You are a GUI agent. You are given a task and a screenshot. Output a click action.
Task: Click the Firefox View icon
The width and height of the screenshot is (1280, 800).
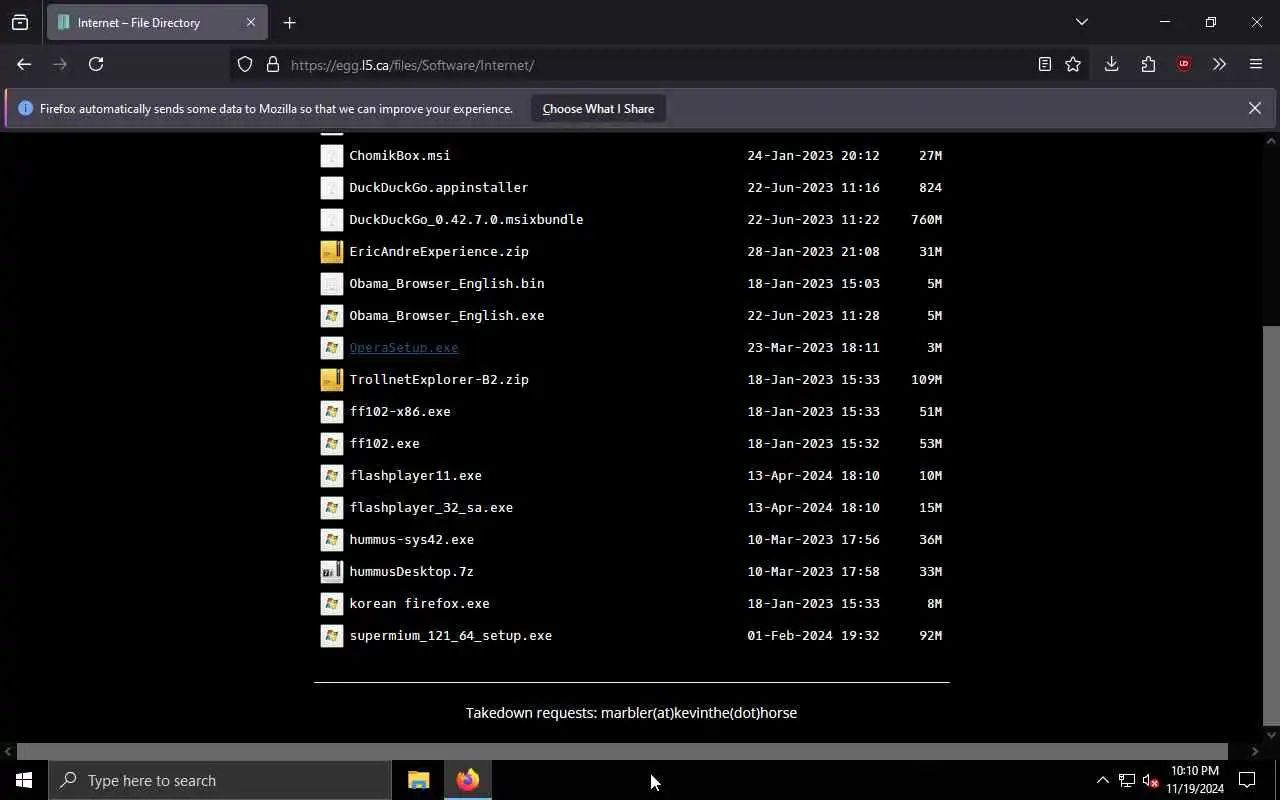click(x=20, y=22)
